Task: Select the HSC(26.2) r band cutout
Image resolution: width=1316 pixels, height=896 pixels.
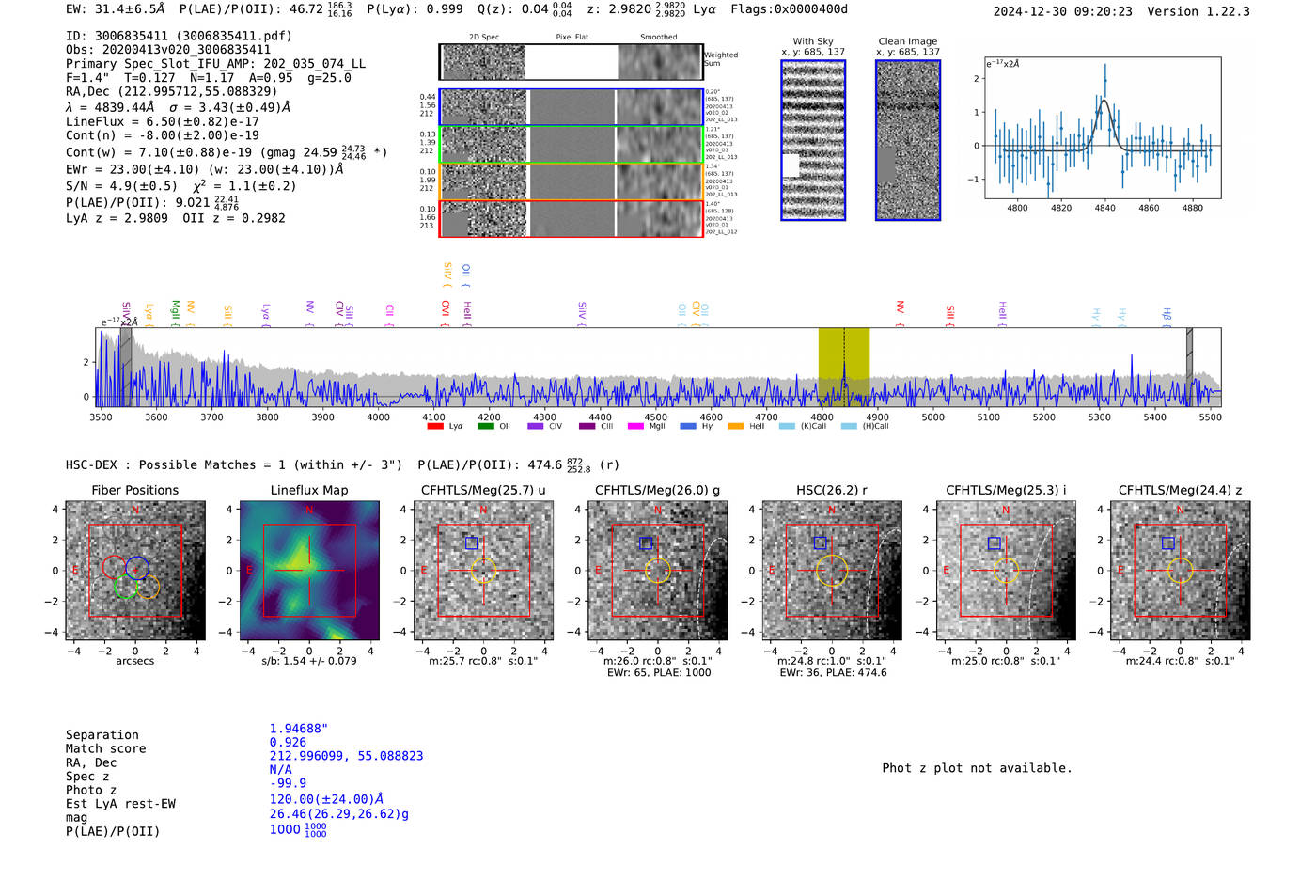Action: (x=832, y=571)
